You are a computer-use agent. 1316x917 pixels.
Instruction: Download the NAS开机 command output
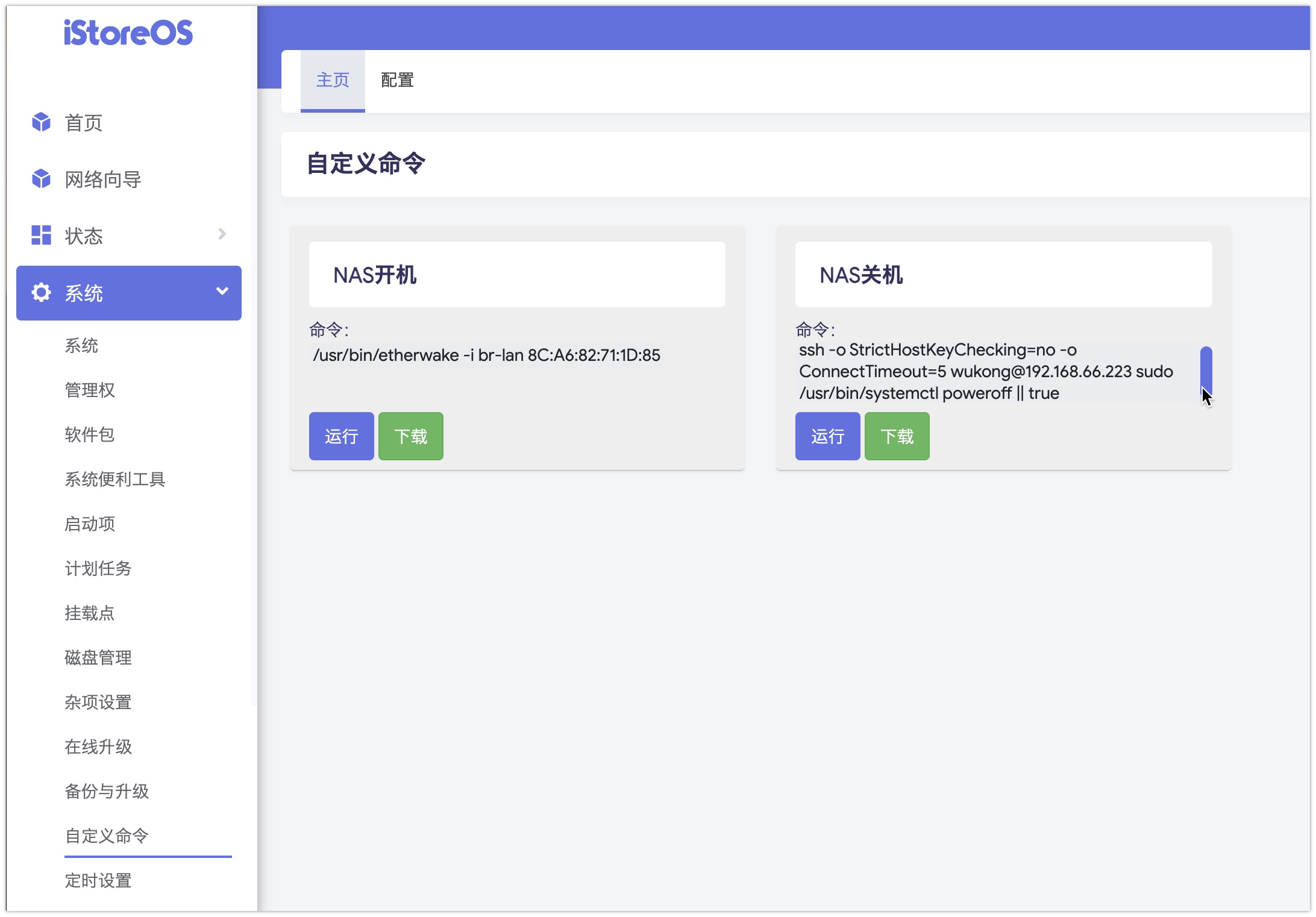coord(410,436)
